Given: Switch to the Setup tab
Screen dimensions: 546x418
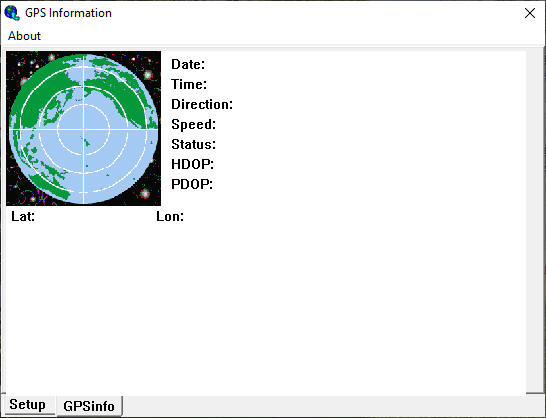Looking at the screenshot, I should (x=28, y=405).
